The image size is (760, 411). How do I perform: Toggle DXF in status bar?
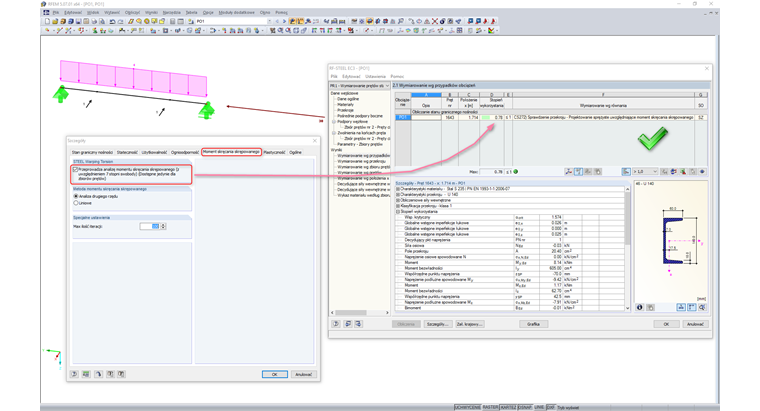coord(550,407)
